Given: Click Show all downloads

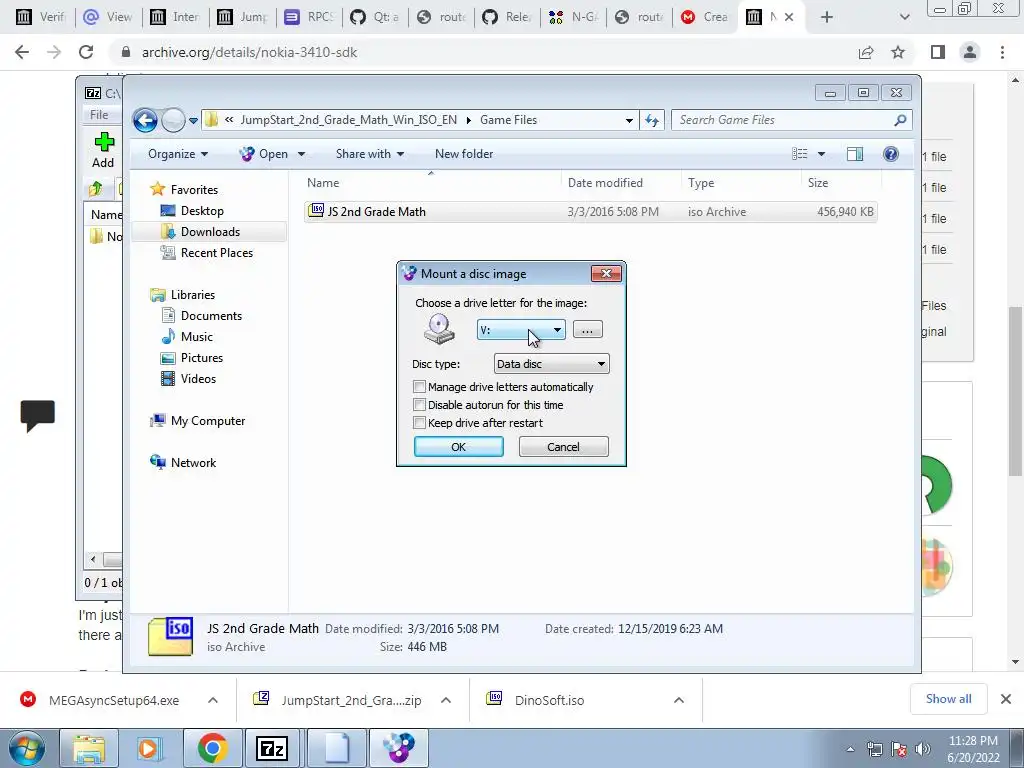Looking at the screenshot, I should click(948, 699).
